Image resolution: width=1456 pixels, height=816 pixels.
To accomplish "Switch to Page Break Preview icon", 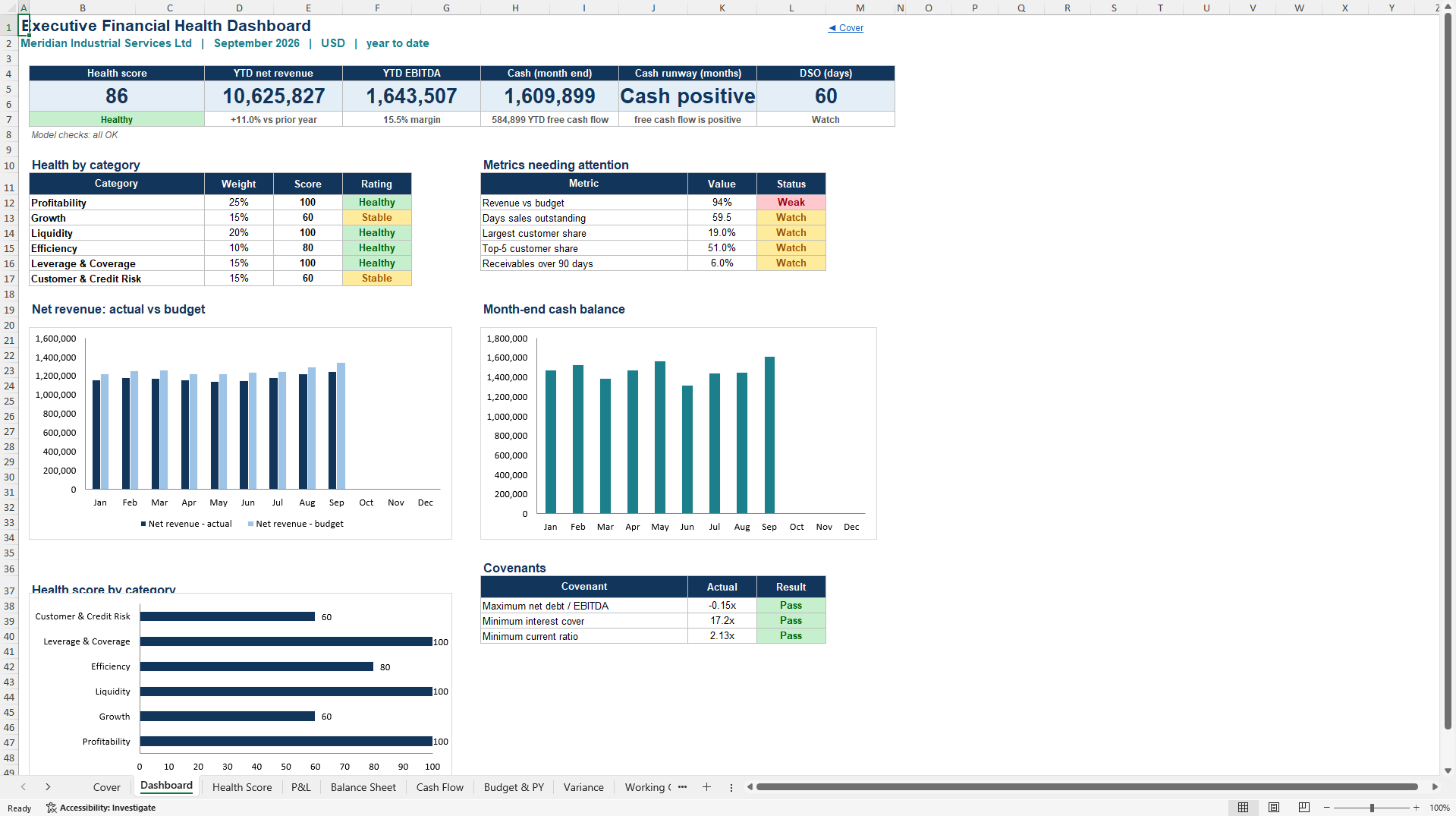I will point(1304,808).
